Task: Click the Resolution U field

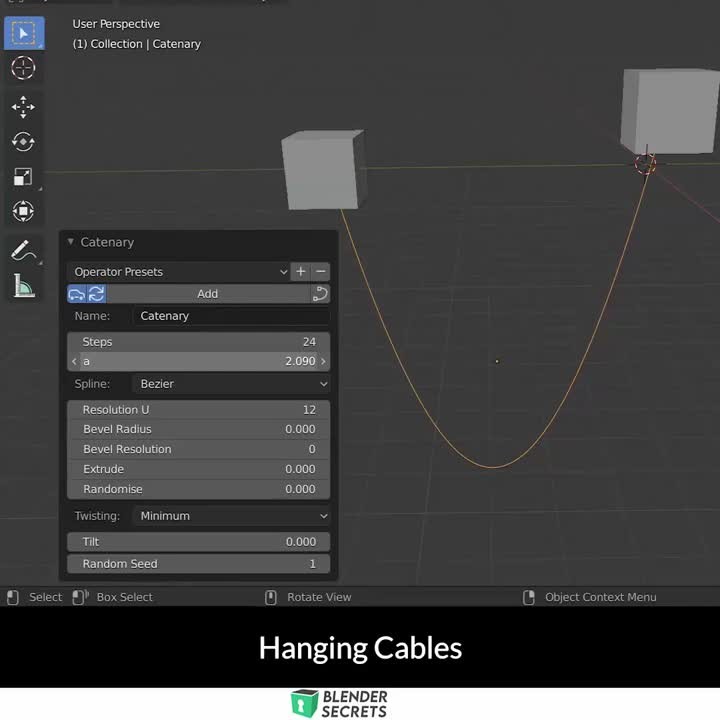Action: point(198,410)
